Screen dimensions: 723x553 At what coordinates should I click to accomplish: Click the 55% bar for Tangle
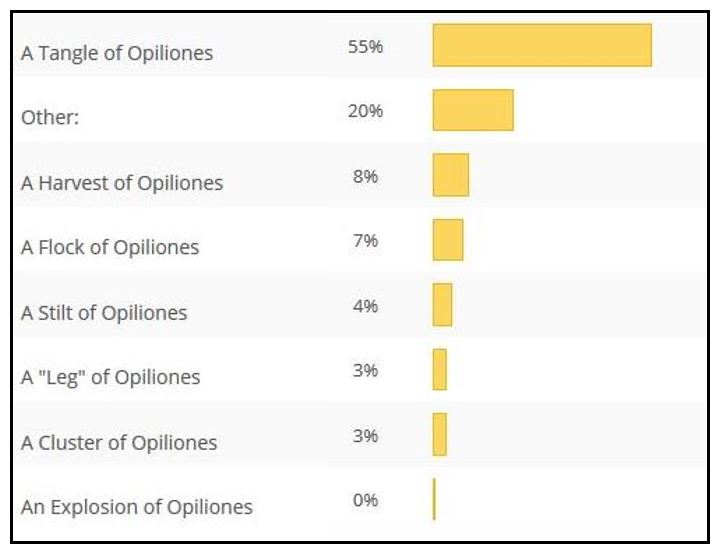point(542,45)
